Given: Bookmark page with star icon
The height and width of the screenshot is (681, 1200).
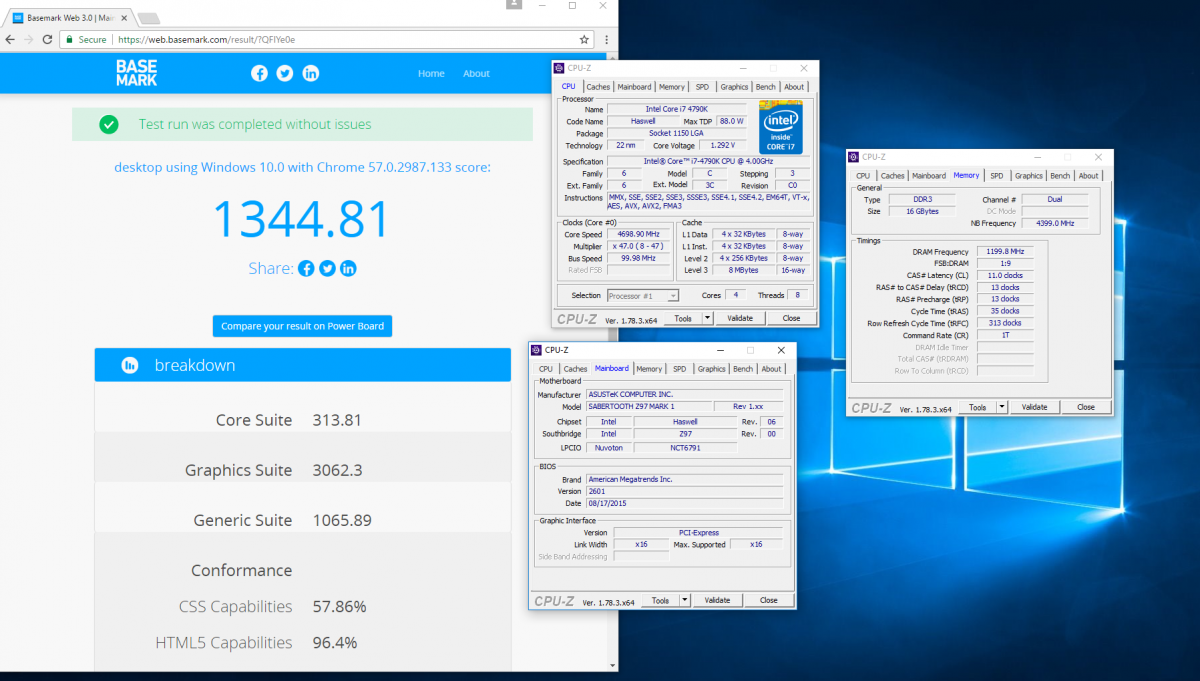Looking at the screenshot, I should [585, 39].
